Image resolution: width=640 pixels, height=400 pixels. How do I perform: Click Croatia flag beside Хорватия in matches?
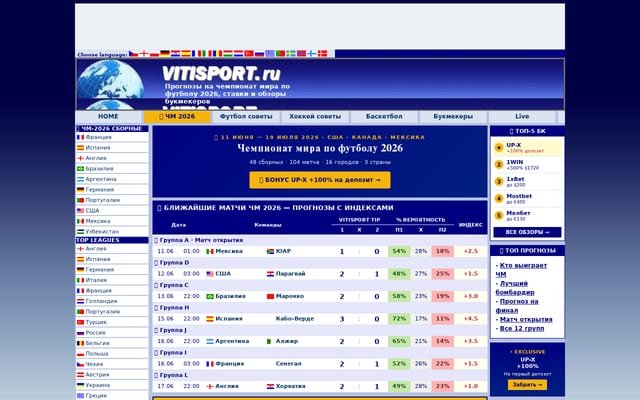[270, 386]
